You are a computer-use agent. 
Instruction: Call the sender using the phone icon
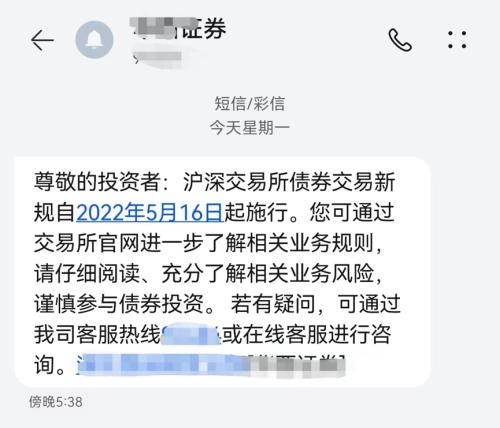(x=400, y=40)
